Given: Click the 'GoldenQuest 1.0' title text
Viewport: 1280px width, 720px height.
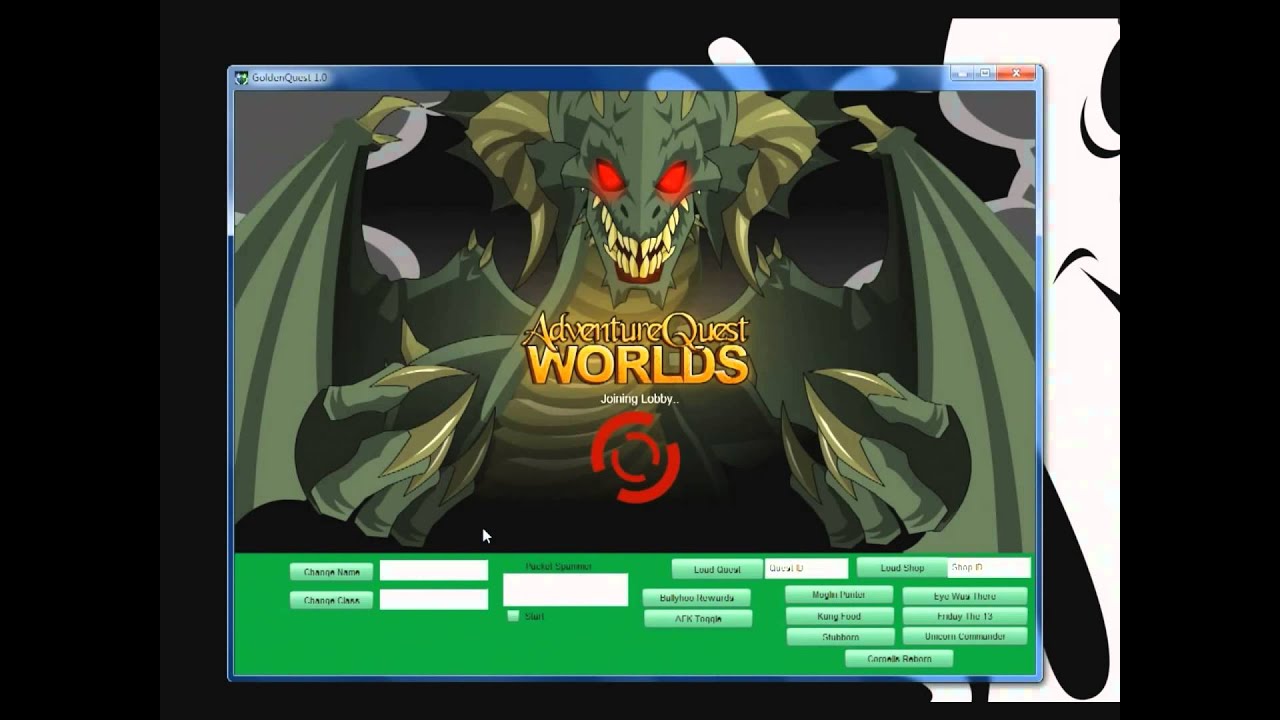Looking at the screenshot, I should (x=290, y=77).
